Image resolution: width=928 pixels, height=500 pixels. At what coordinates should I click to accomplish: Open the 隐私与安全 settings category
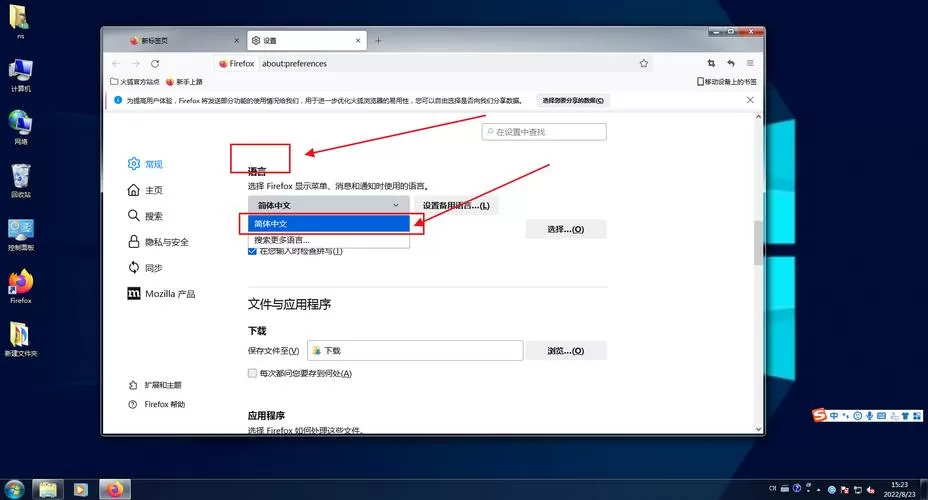(158, 242)
